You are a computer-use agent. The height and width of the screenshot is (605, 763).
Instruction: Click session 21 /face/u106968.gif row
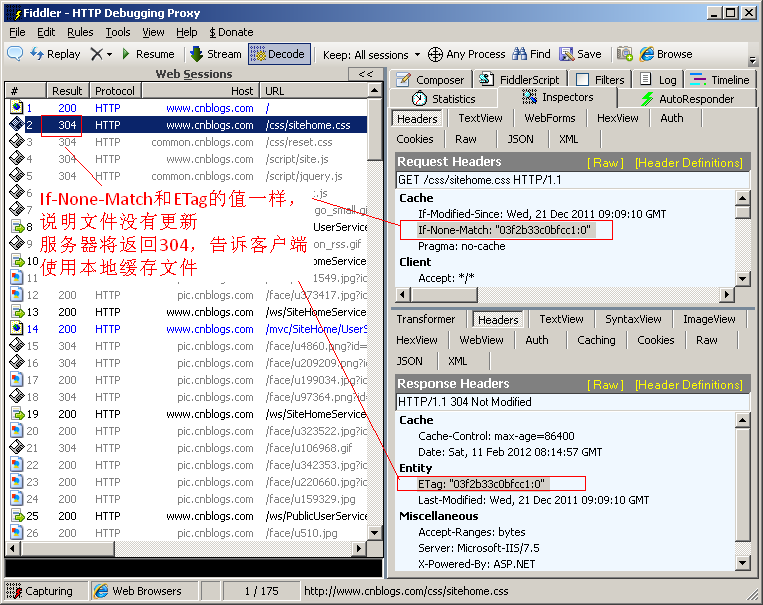(x=188, y=447)
